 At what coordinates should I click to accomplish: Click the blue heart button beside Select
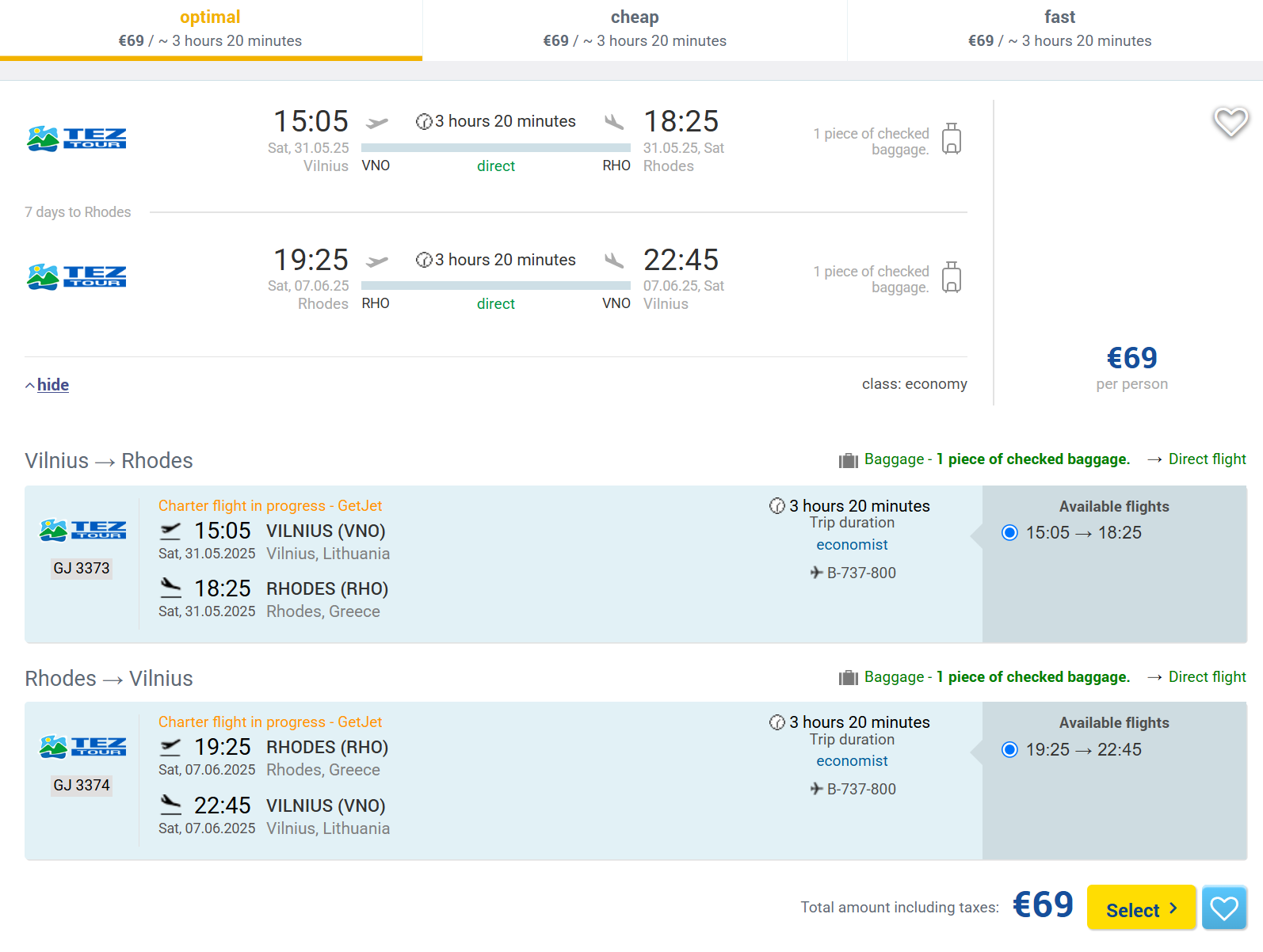pos(1224,908)
